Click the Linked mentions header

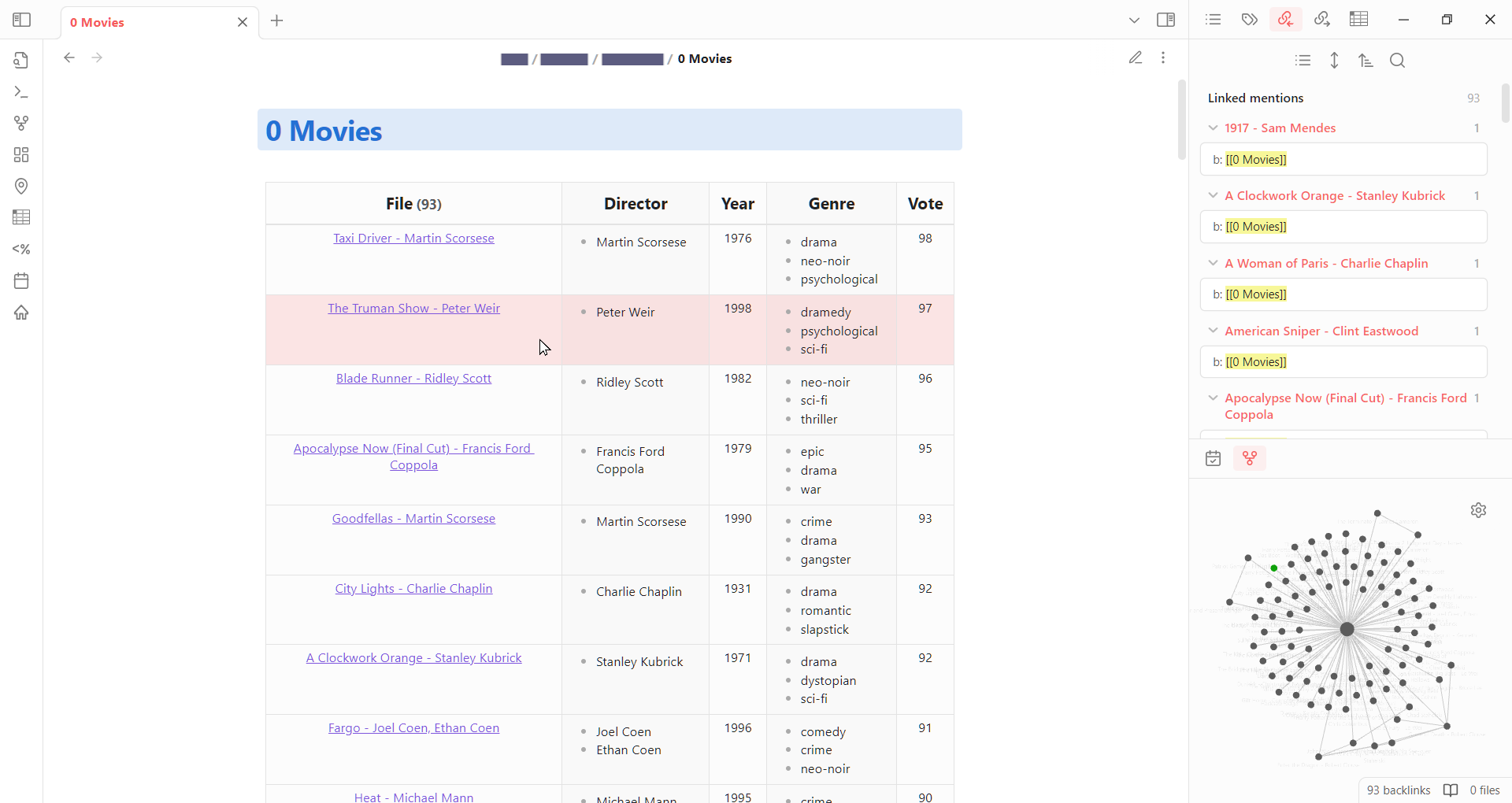[1255, 98]
